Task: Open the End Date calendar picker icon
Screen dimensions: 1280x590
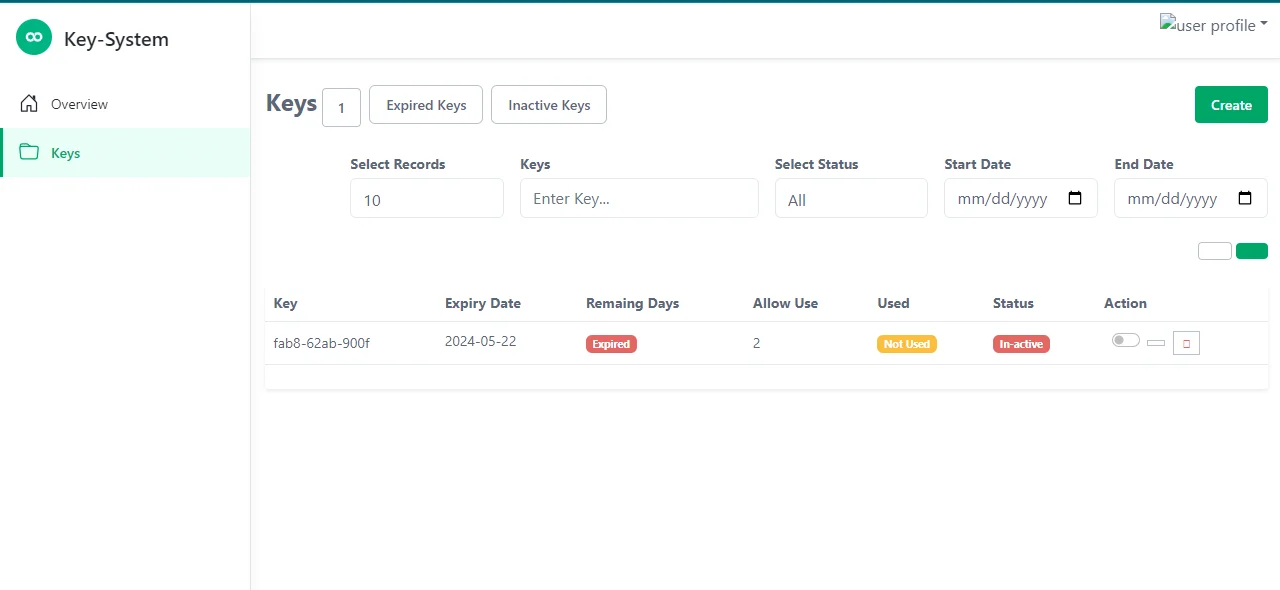Action: coord(1245,198)
